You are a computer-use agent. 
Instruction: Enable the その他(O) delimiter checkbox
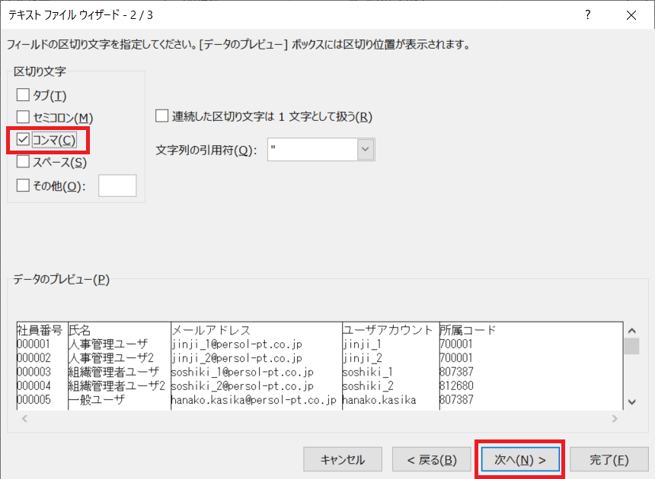23,185
